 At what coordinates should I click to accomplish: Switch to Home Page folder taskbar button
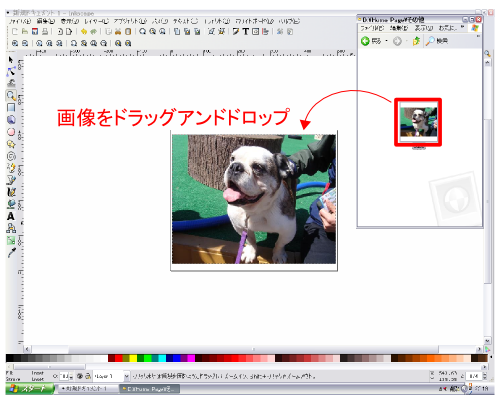point(149,389)
